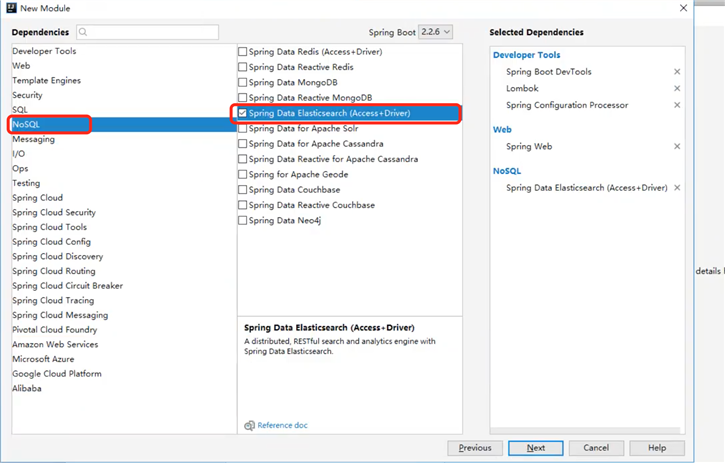Check Spring Data Reactive Couchbase
The width and height of the screenshot is (725, 463).
click(x=242, y=205)
